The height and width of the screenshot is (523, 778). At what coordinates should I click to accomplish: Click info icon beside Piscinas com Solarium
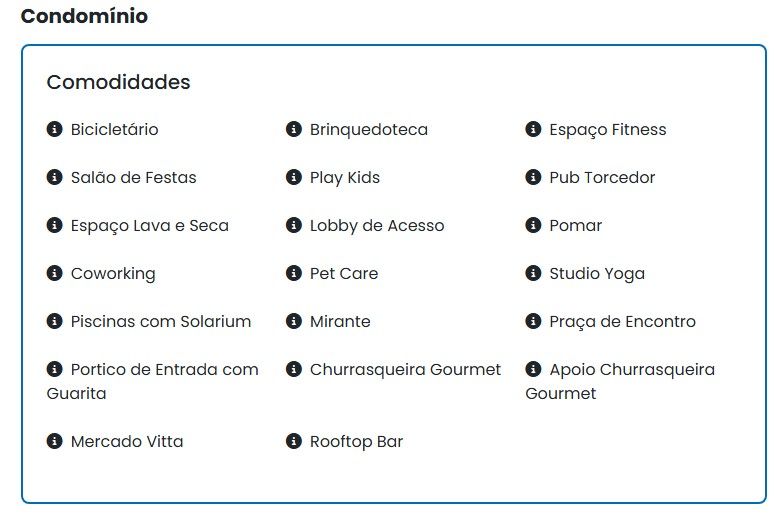[55, 321]
